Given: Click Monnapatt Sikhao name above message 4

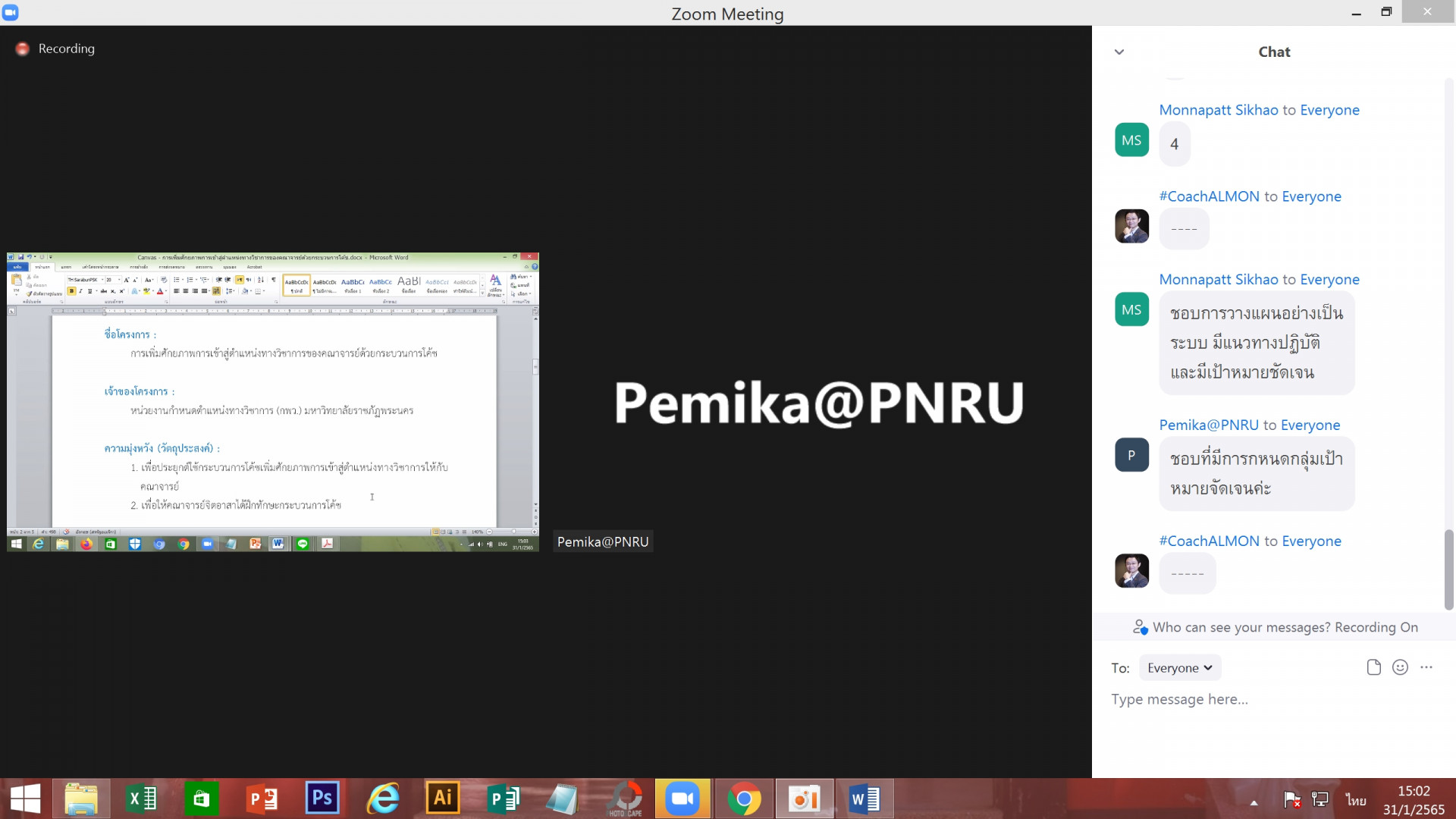Looking at the screenshot, I should click(1219, 110).
